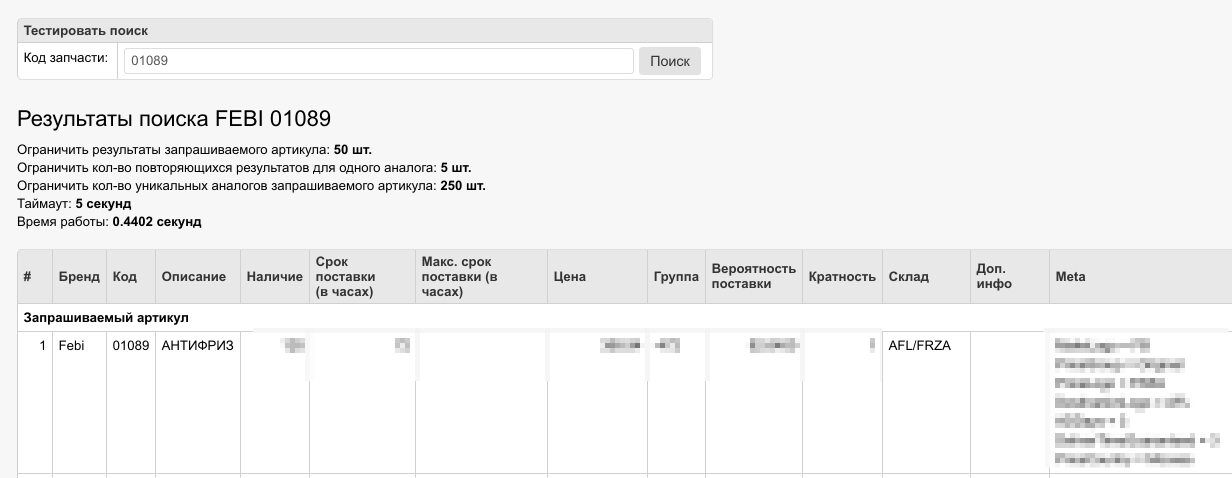1232x478 pixels.
Task: Select the Код column header
Action: pyautogui.click(x=125, y=277)
